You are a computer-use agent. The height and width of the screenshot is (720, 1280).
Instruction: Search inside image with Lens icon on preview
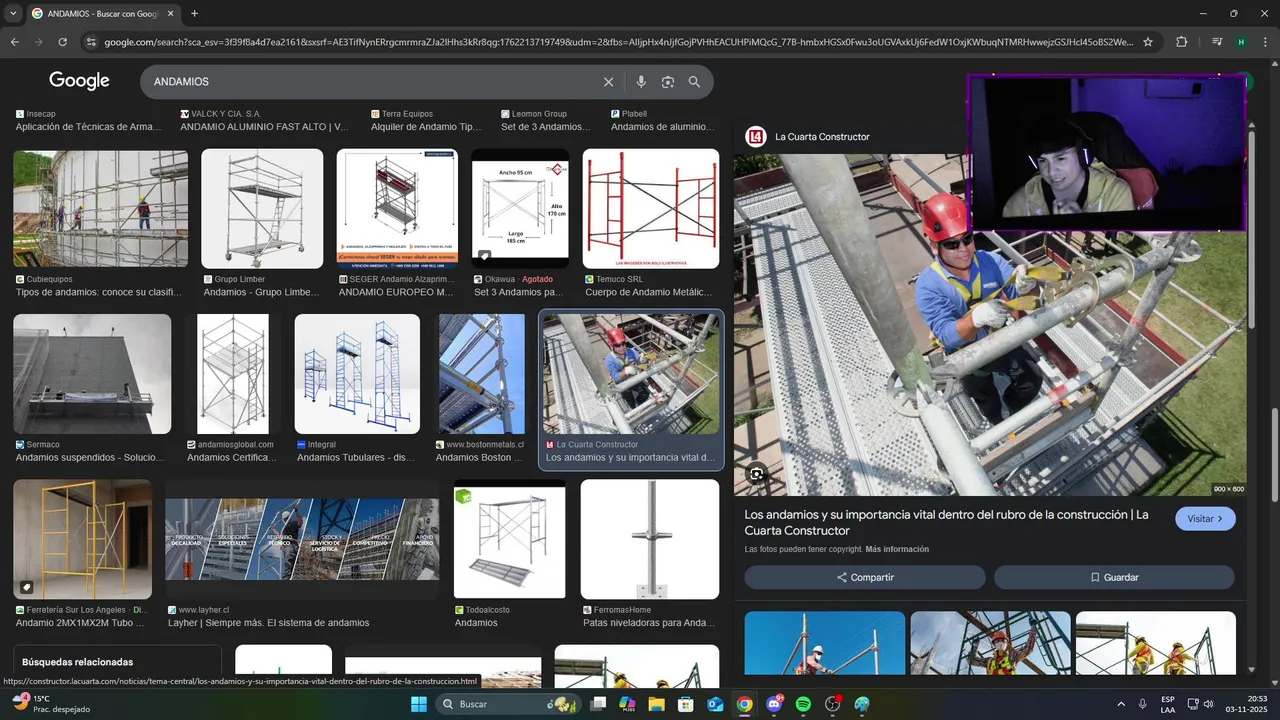click(757, 474)
